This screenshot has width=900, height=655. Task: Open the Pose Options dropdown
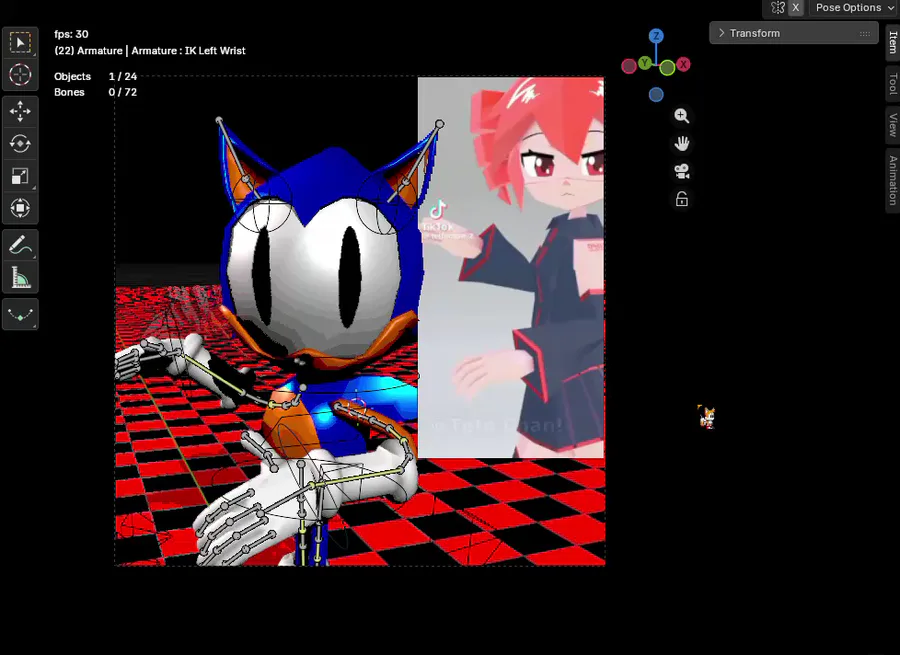tap(855, 7)
